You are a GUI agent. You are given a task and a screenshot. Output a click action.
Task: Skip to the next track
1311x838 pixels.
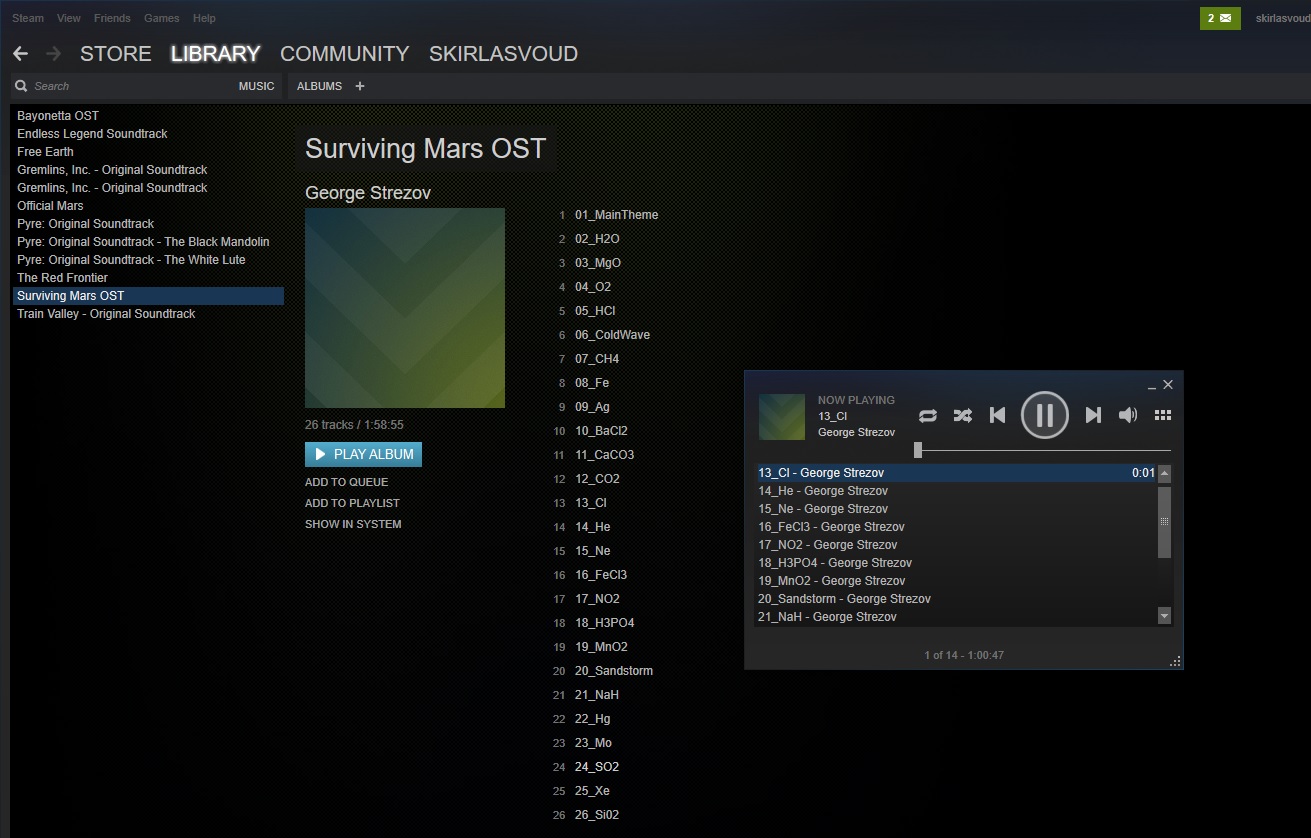pos(1093,415)
